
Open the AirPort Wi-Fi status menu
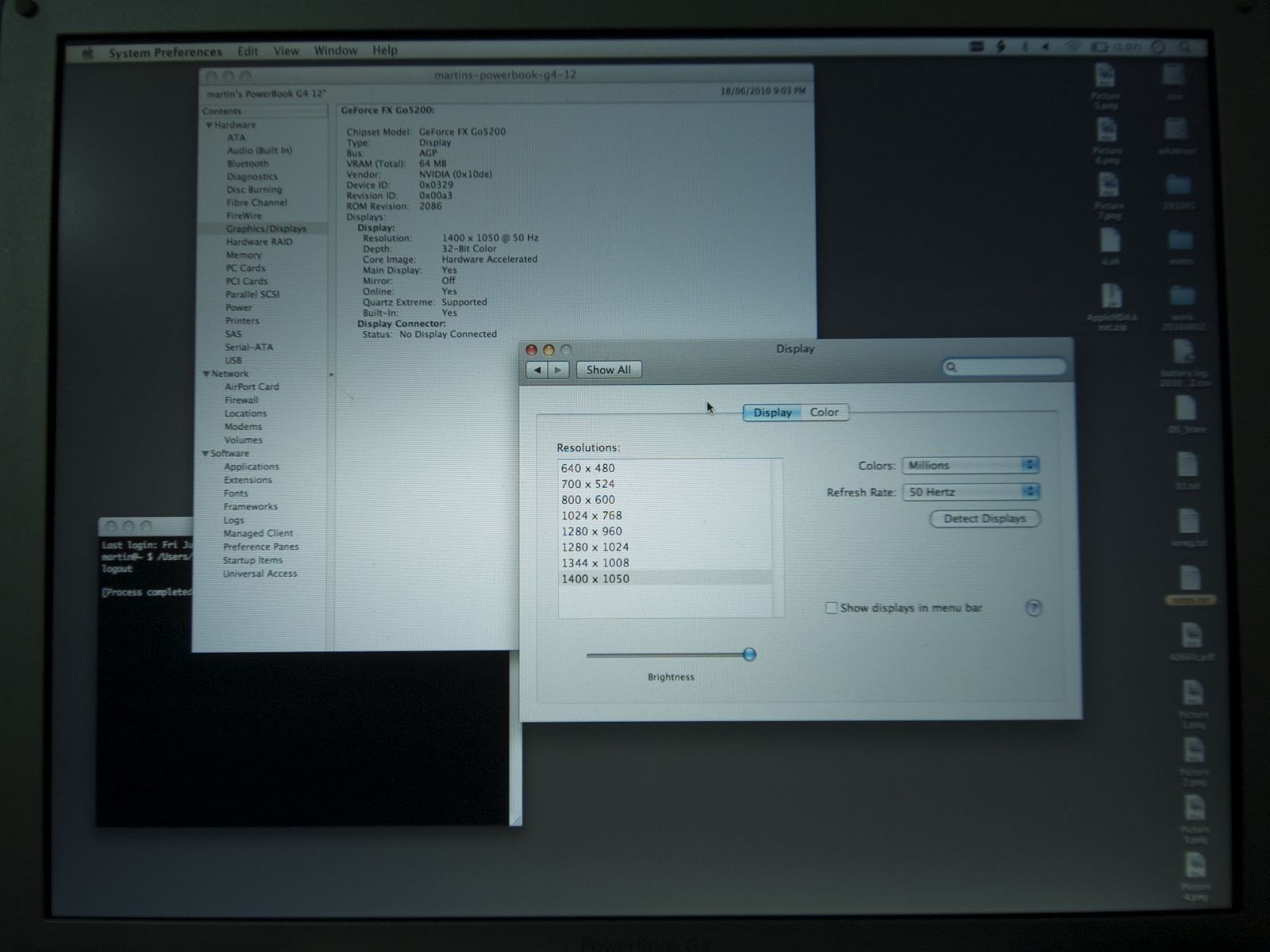(x=1072, y=48)
